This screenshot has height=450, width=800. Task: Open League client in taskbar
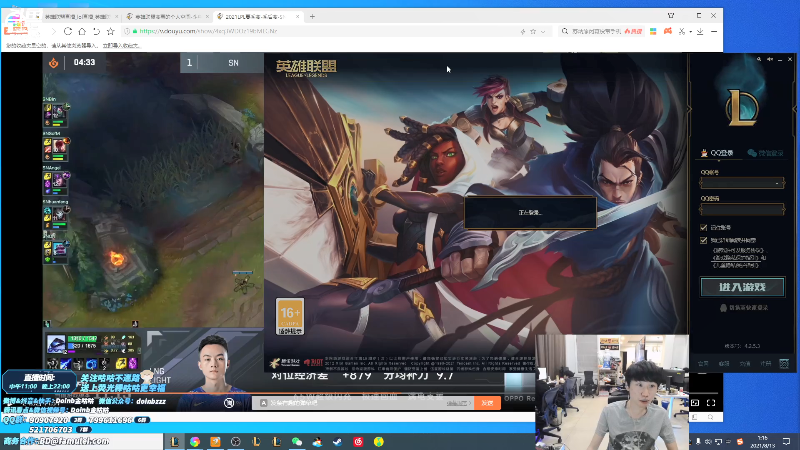pos(174,441)
